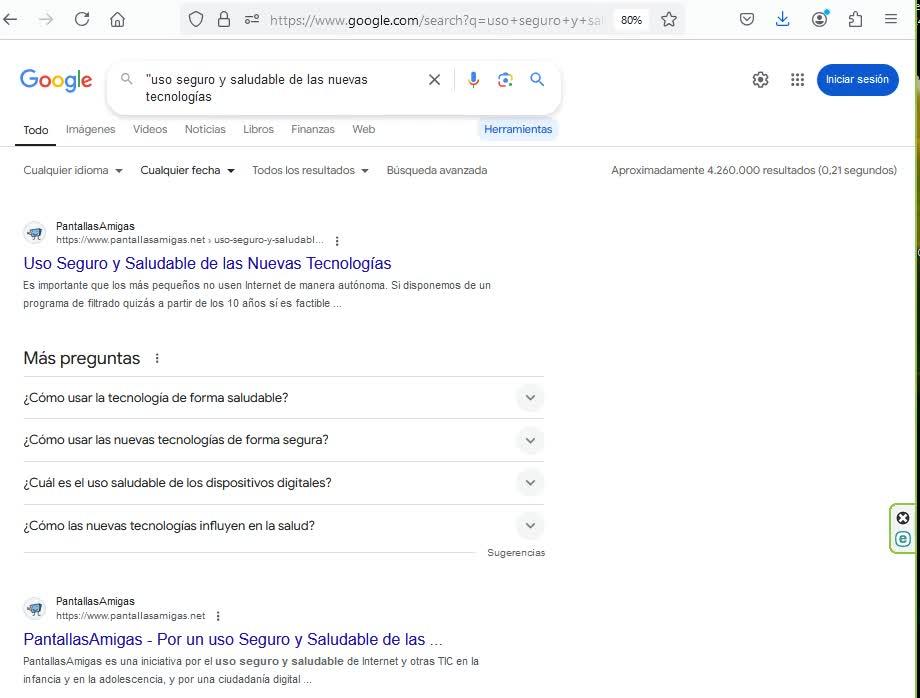Switch to the Noticias tab

pos(205,129)
